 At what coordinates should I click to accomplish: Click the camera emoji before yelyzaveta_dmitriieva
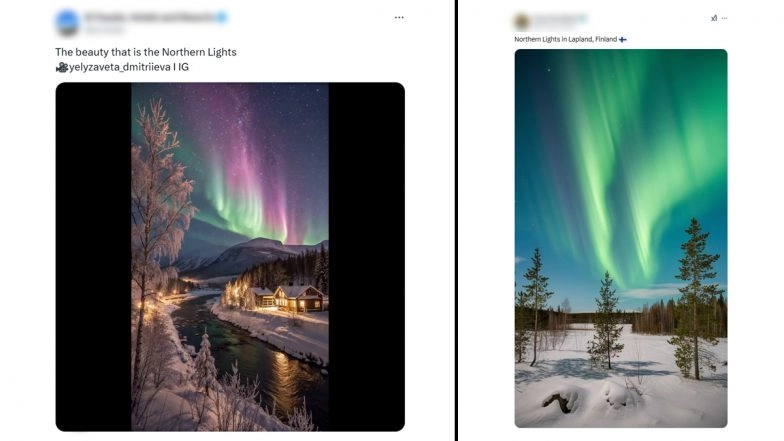pyautogui.click(x=61, y=67)
